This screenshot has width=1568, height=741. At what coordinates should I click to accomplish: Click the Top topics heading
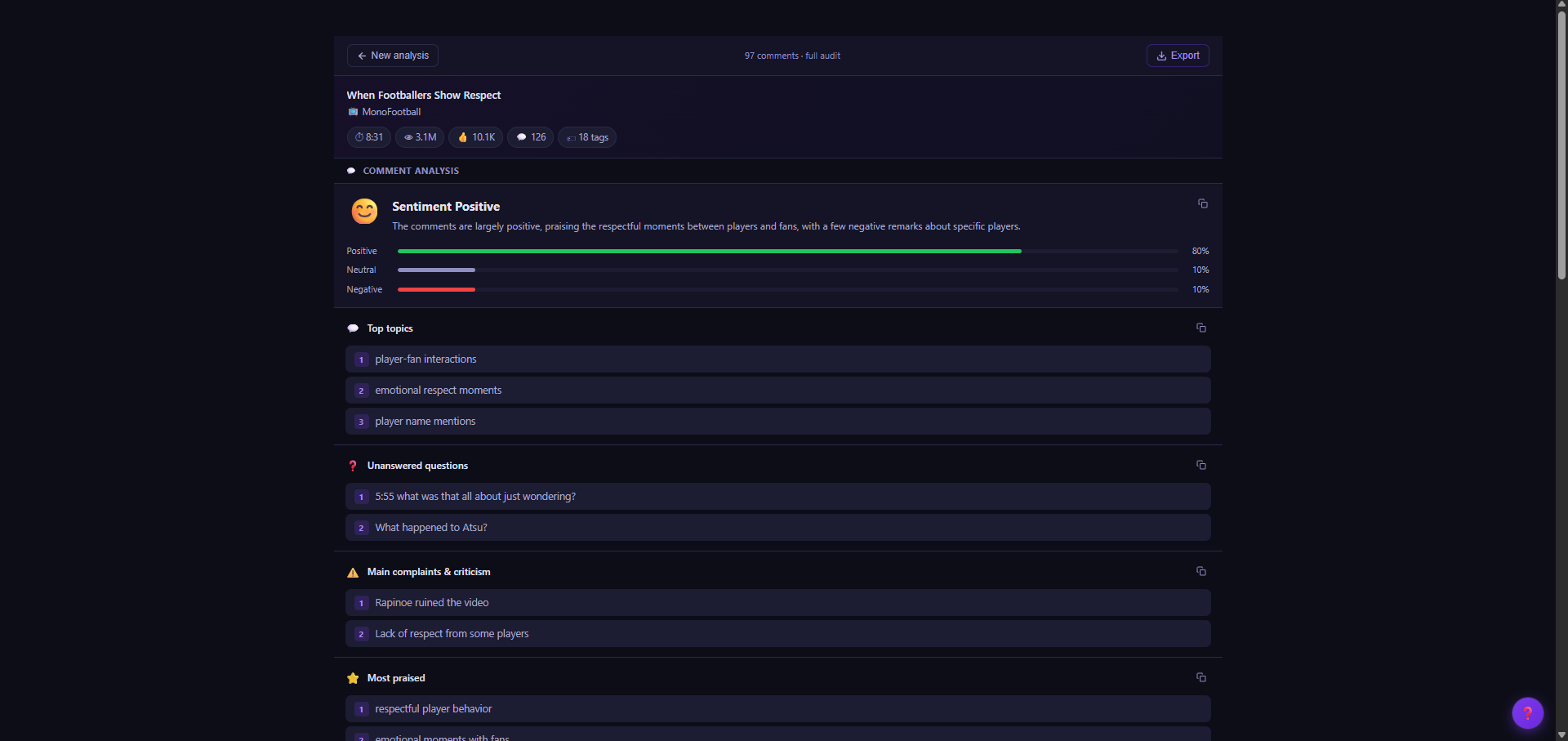[390, 328]
